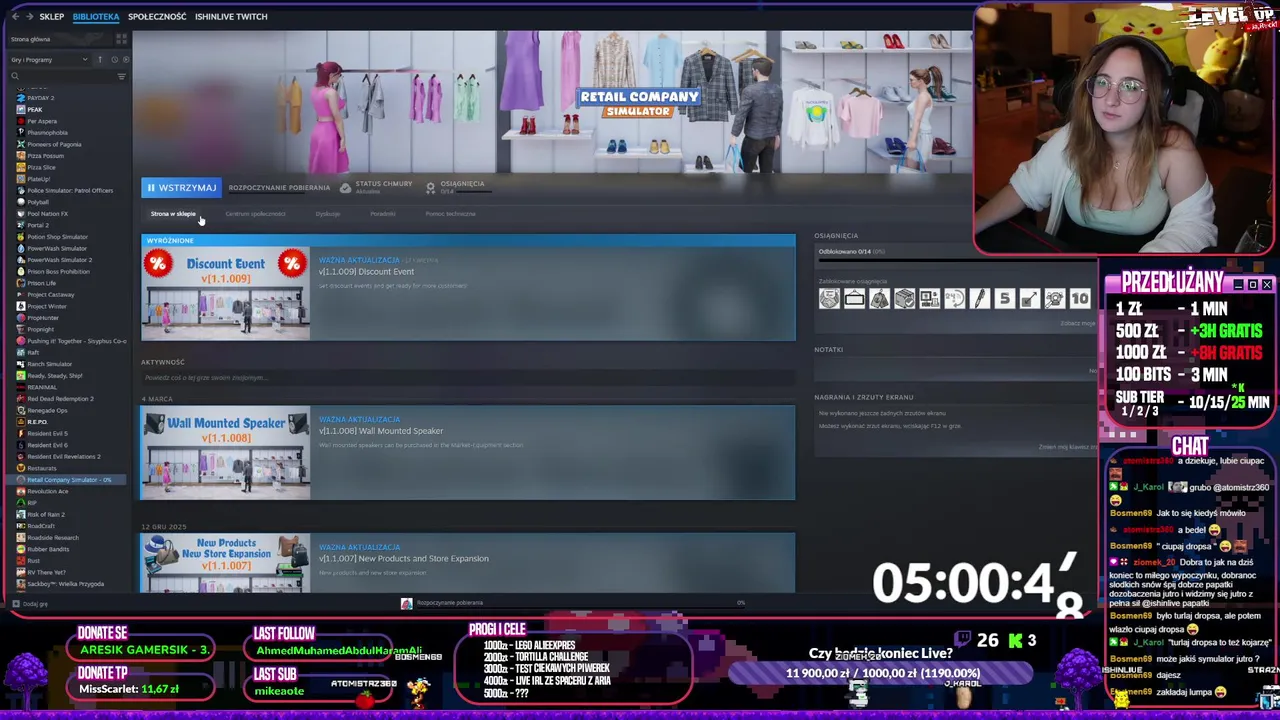Select Police Simulator: Patrol Officers
Viewport: 1280px width, 720px height.
(x=70, y=190)
